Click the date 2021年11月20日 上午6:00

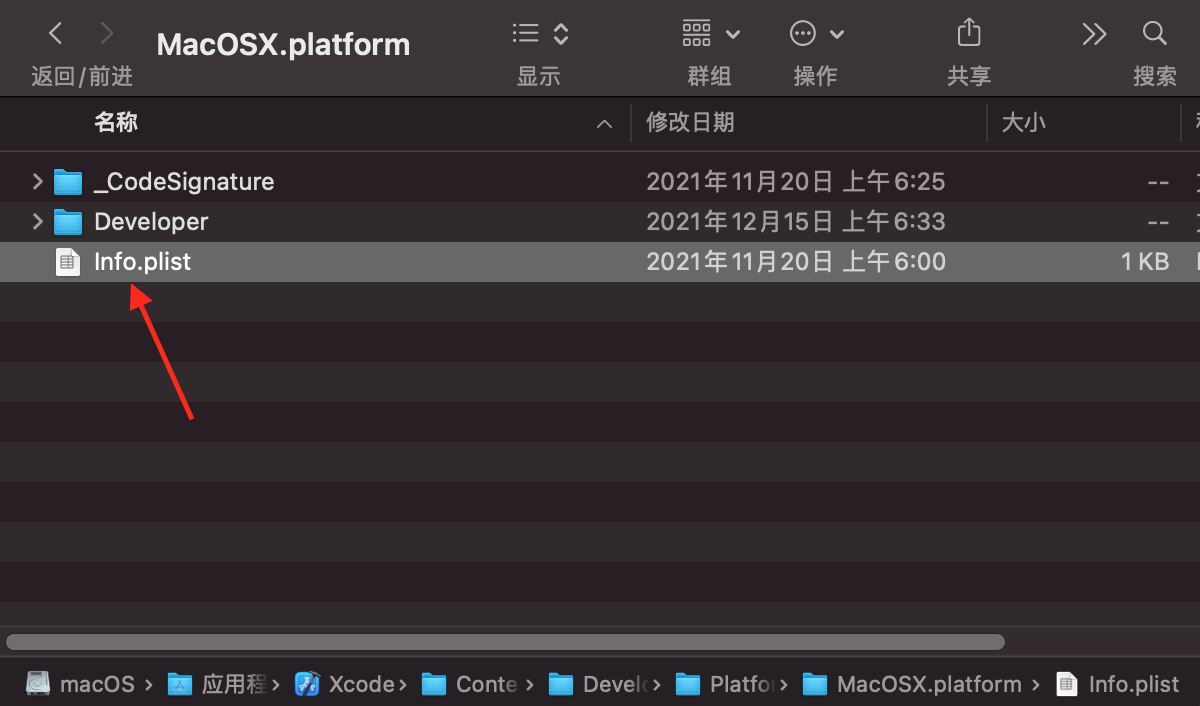(x=796, y=262)
